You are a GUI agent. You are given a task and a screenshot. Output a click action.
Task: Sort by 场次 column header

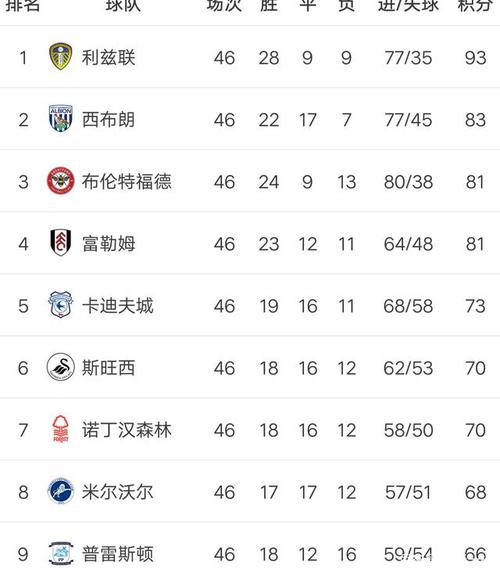coord(224,5)
